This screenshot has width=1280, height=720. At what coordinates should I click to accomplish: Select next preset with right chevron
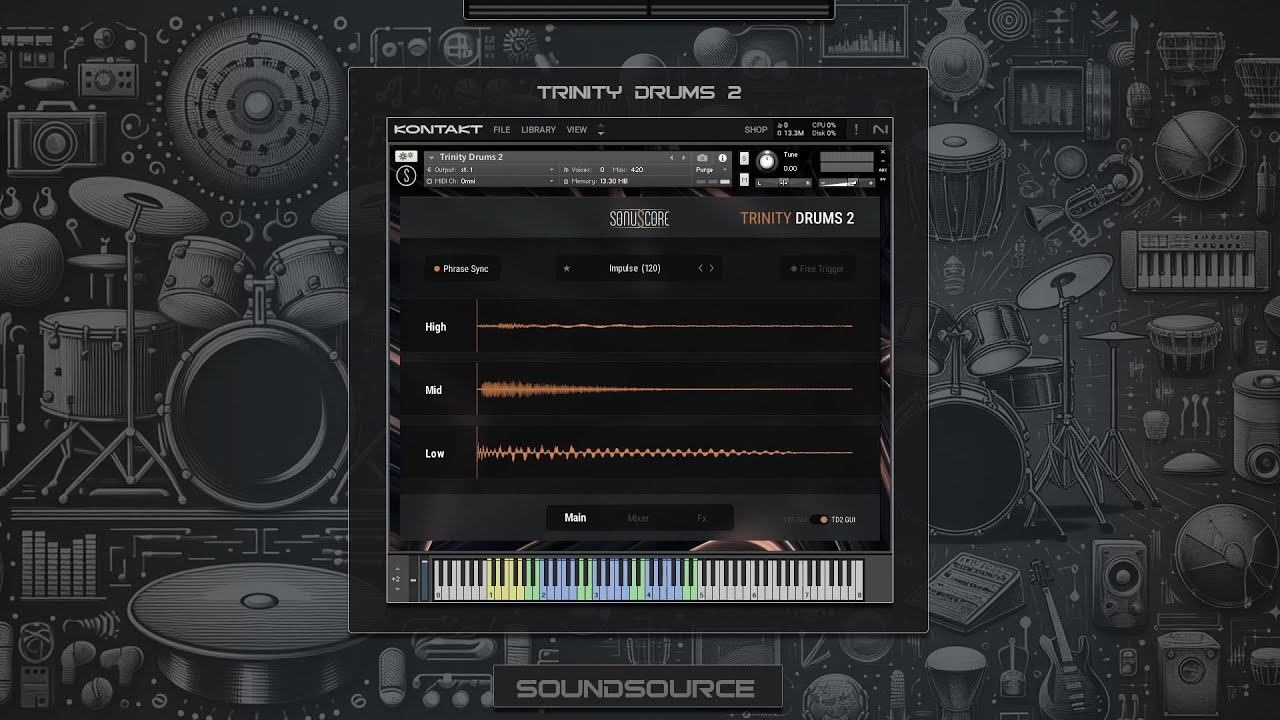712,268
